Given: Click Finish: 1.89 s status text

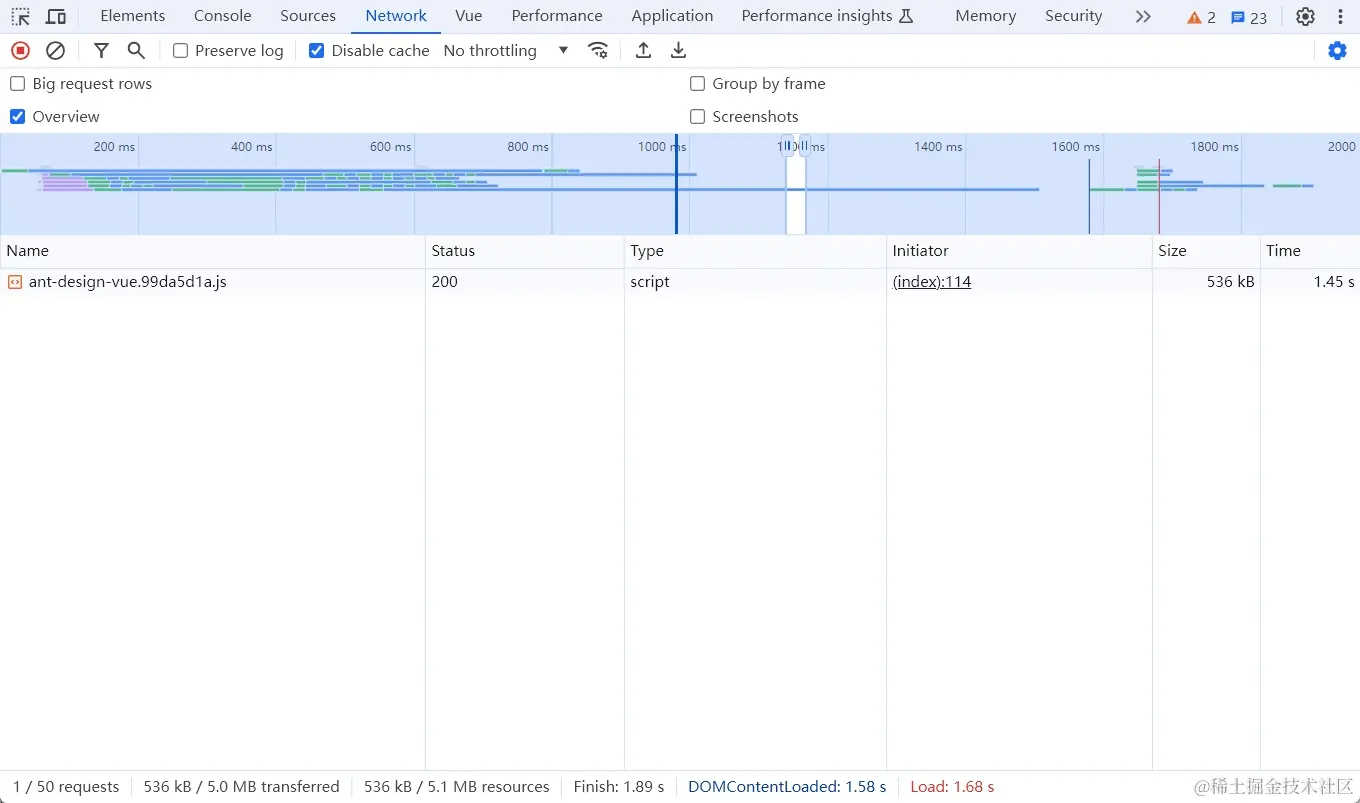Looking at the screenshot, I should pyautogui.click(x=619, y=787).
